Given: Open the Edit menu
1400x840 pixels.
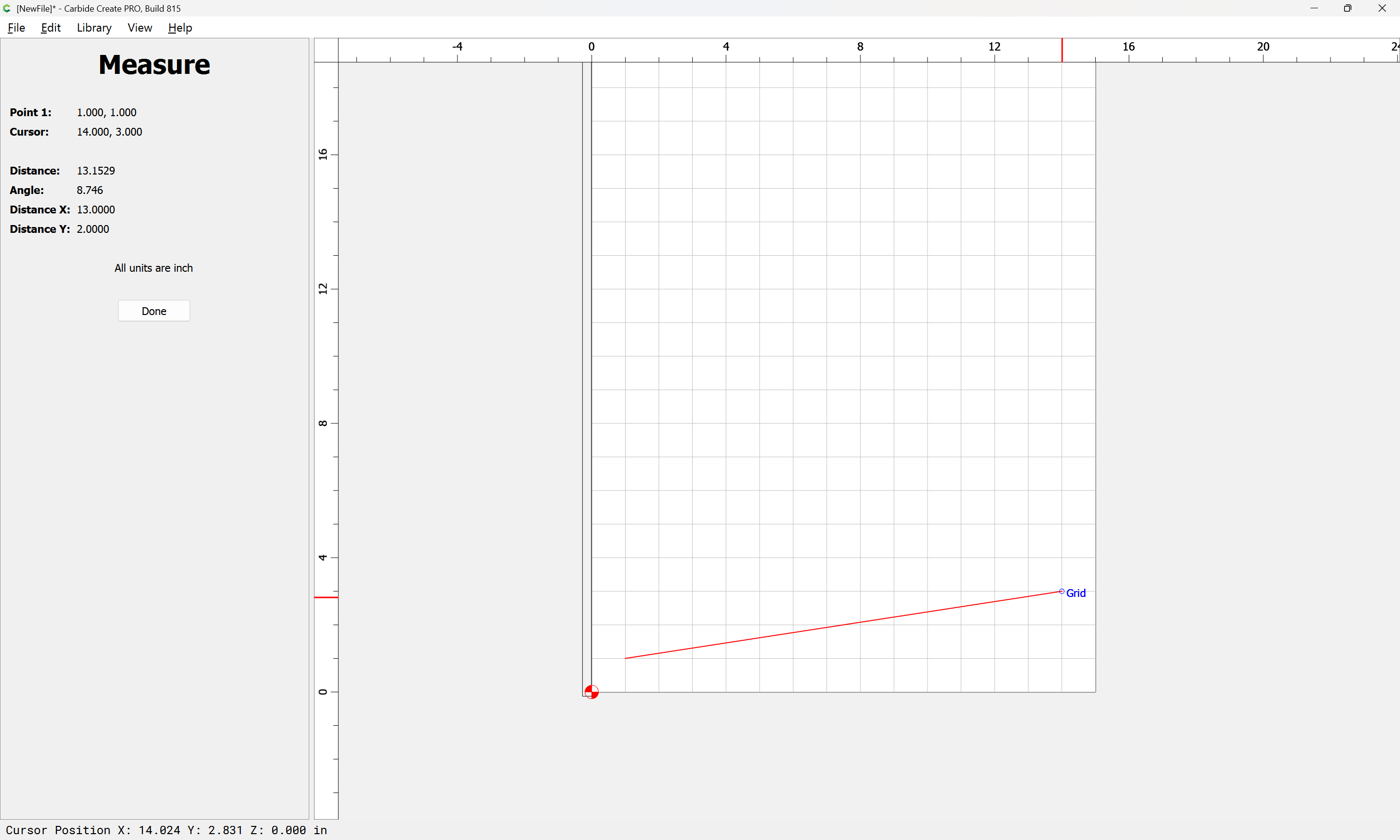Looking at the screenshot, I should 51,28.
